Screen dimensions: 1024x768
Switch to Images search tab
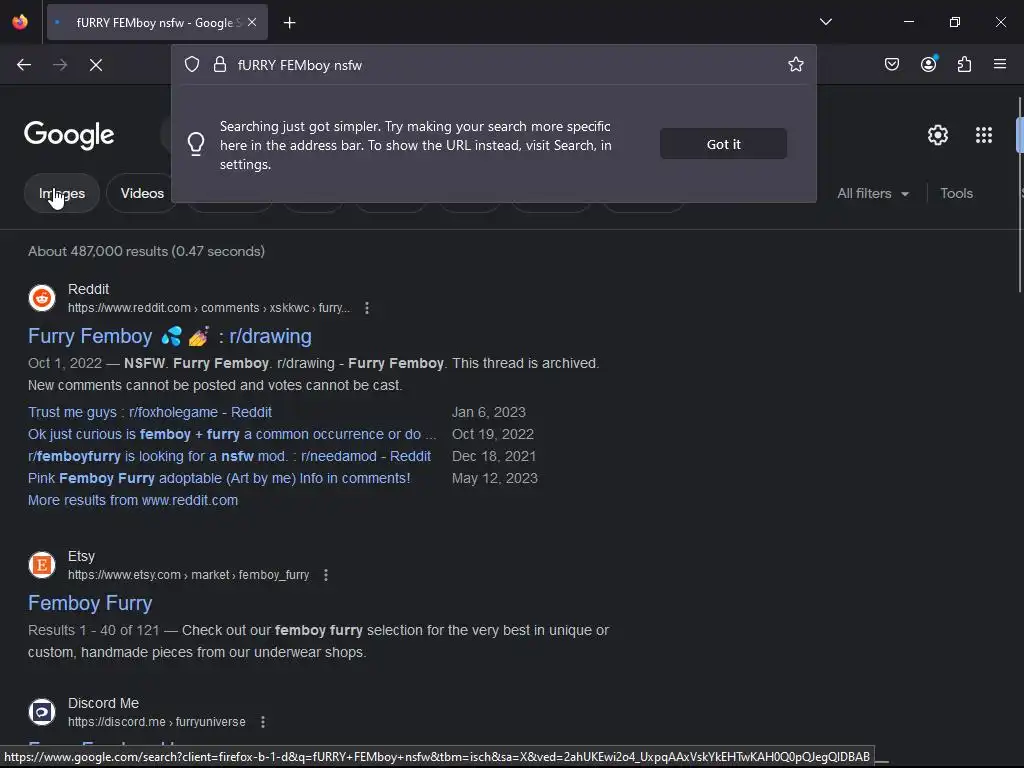point(62,193)
